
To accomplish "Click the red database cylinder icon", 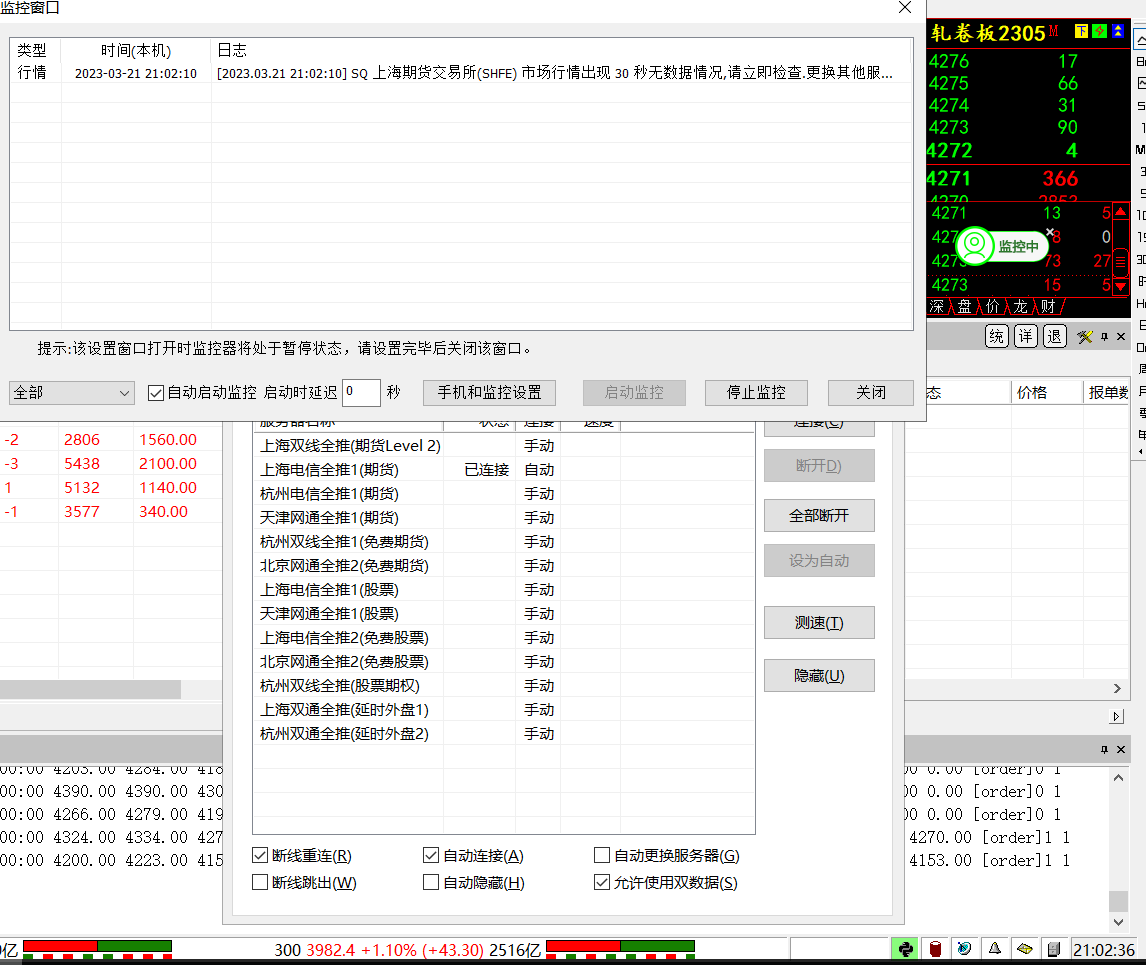I will pos(936,949).
